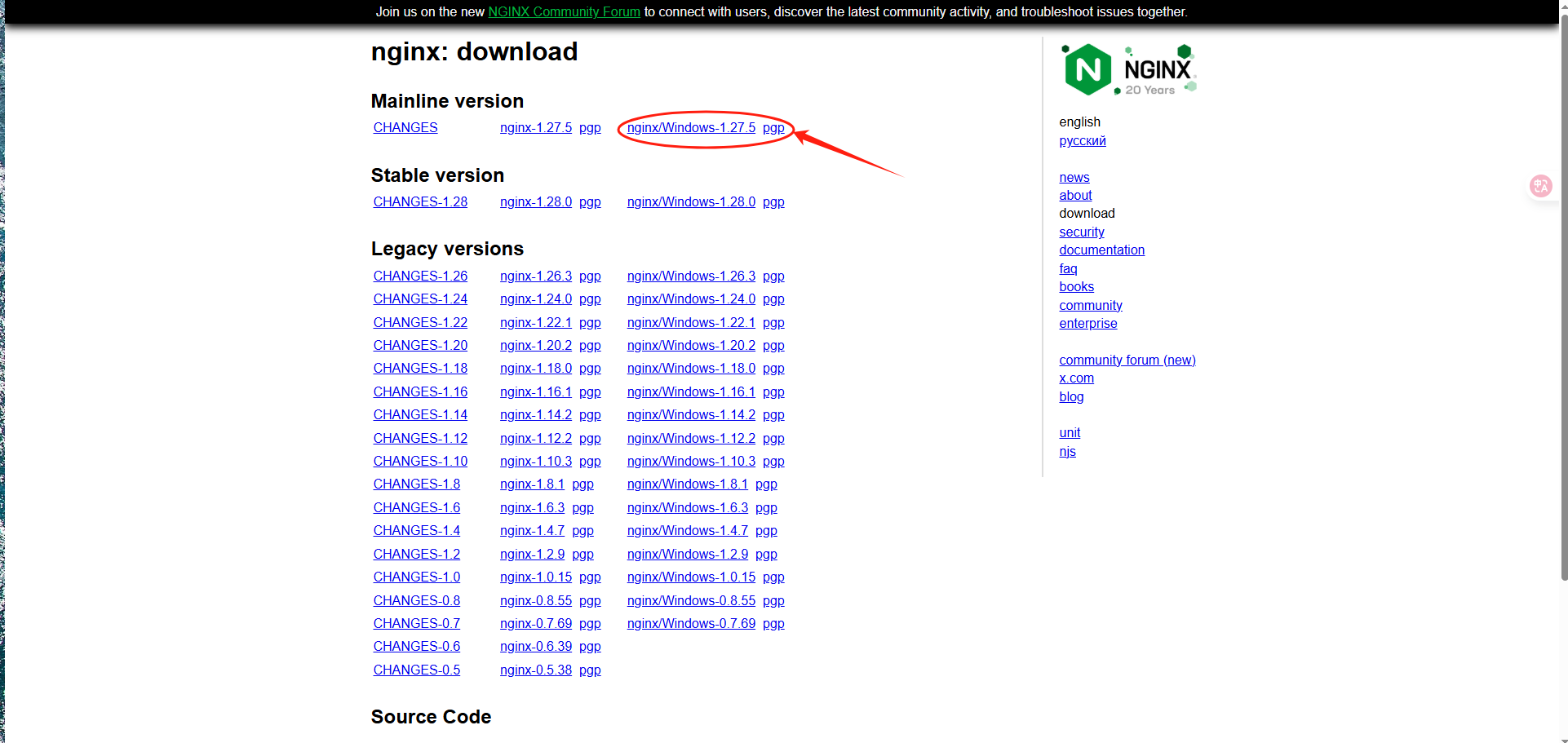Open CHANGES-1.4 link

pos(417,531)
